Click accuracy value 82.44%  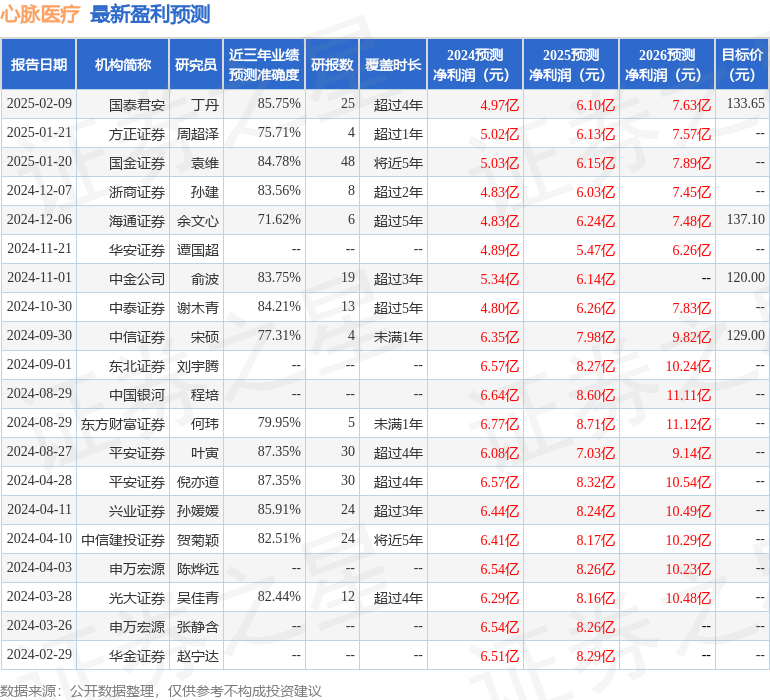pyautogui.click(x=279, y=596)
